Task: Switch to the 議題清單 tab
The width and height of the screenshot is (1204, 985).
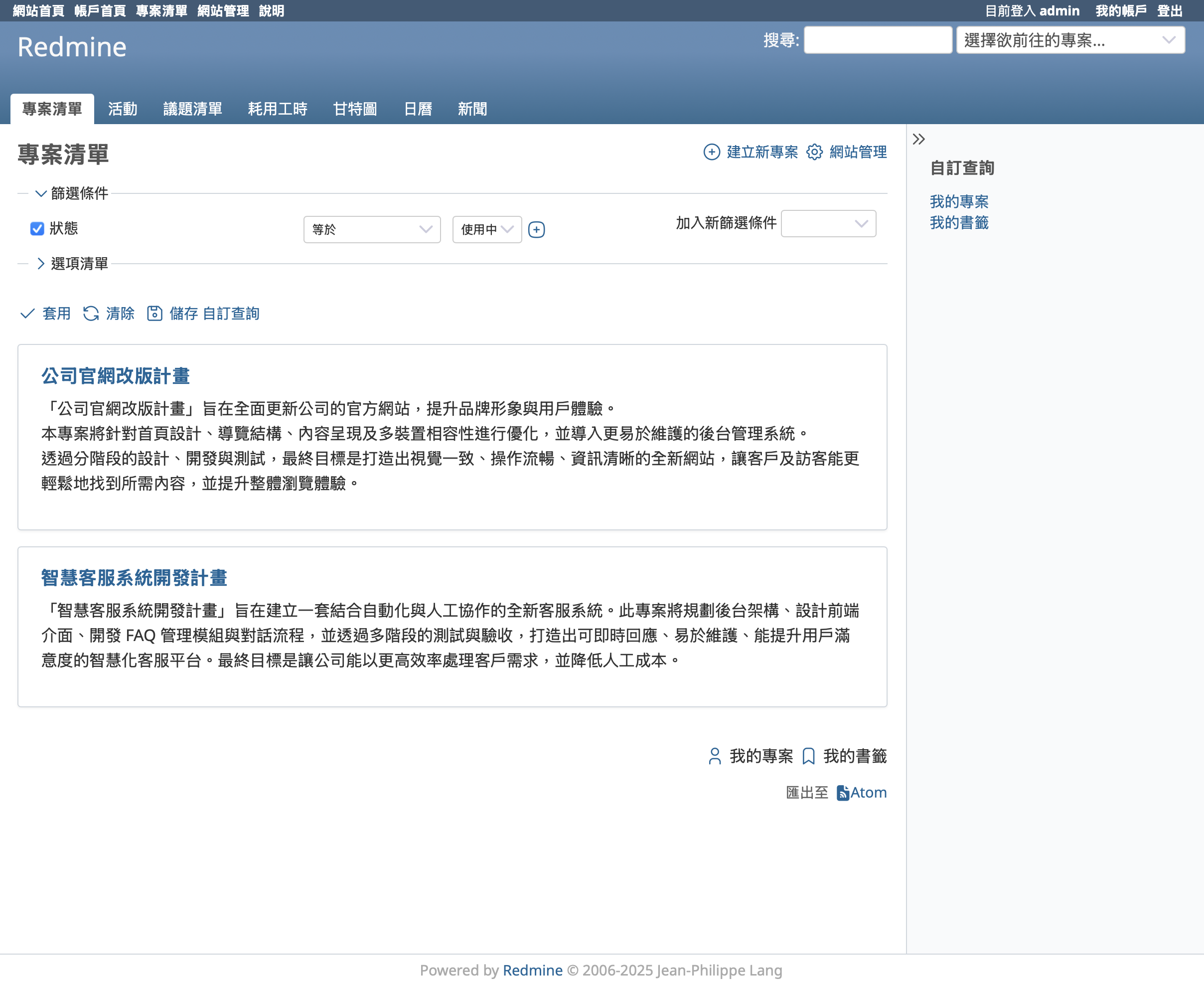Action: coord(192,109)
